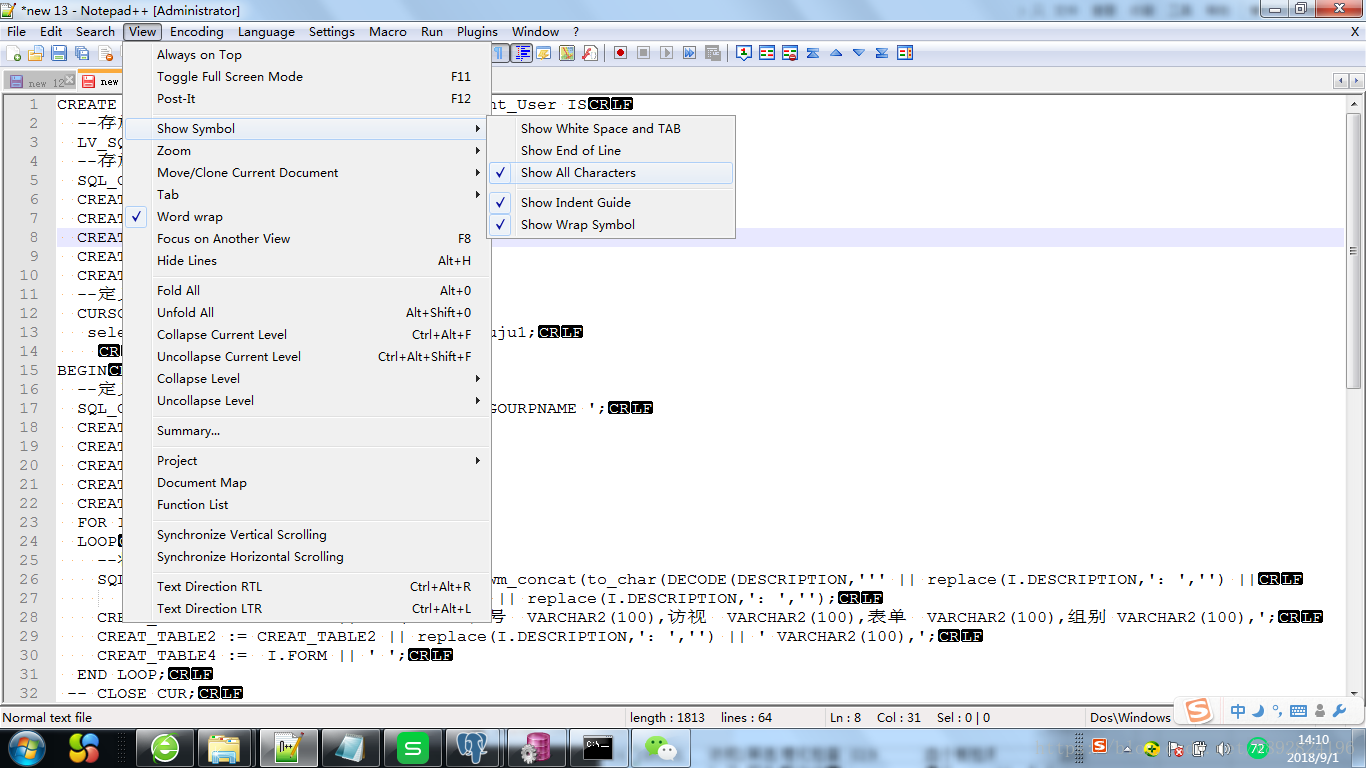The image size is (1366, 768).
Task: Enable Show White Space and TAB
Action: [x=611, y=128]
